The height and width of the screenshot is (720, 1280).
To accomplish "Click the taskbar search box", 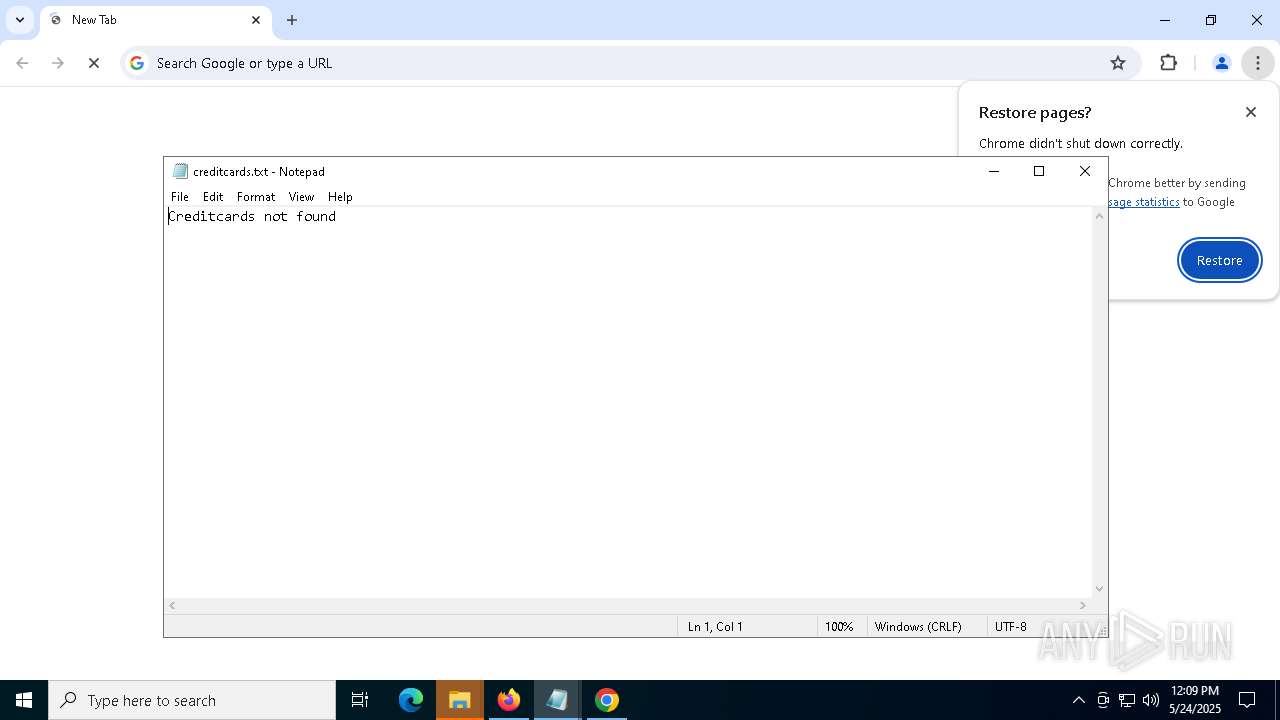I will [192, 700].
